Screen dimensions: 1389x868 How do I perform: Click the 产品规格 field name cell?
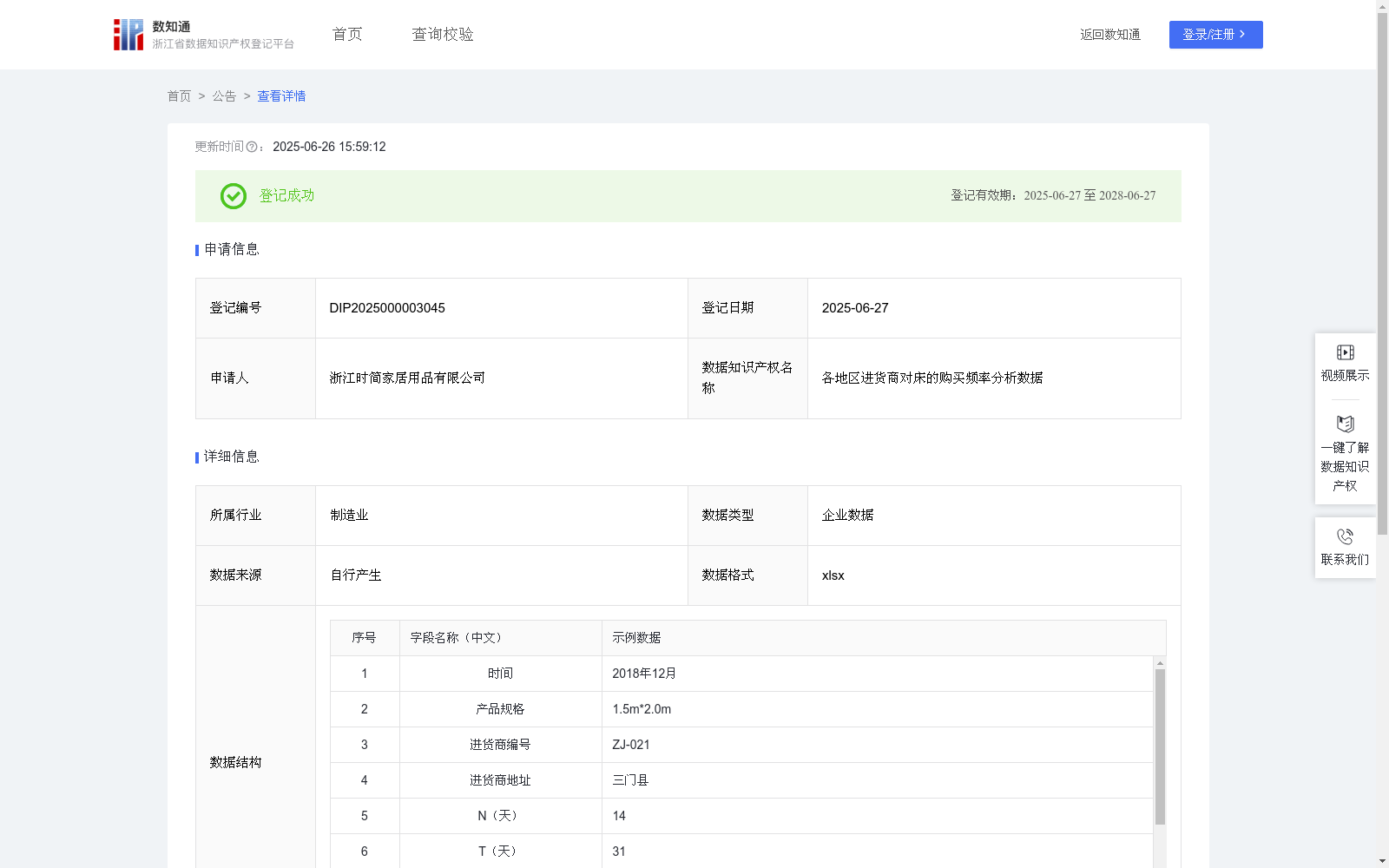[500, 709]
